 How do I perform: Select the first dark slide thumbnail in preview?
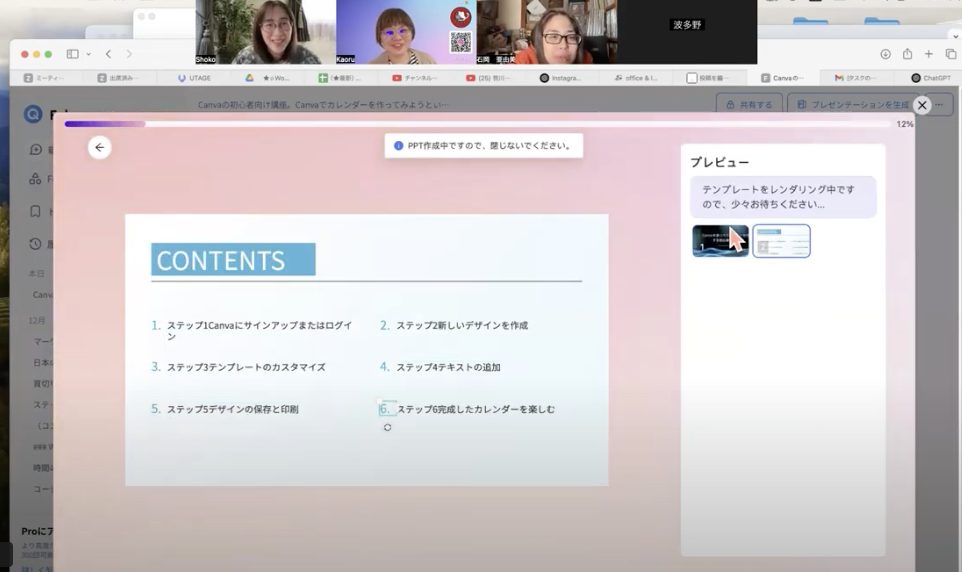click(720, 241)
